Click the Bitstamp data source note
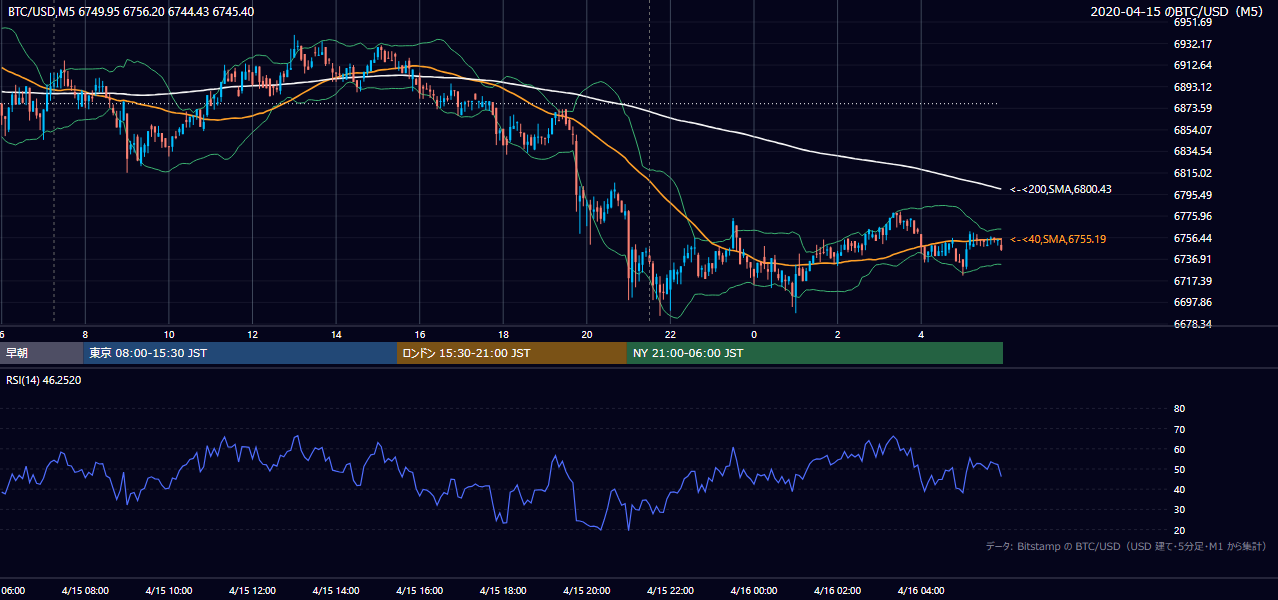The height and width of the screenshot is (600, 1278). (1126, 546)
